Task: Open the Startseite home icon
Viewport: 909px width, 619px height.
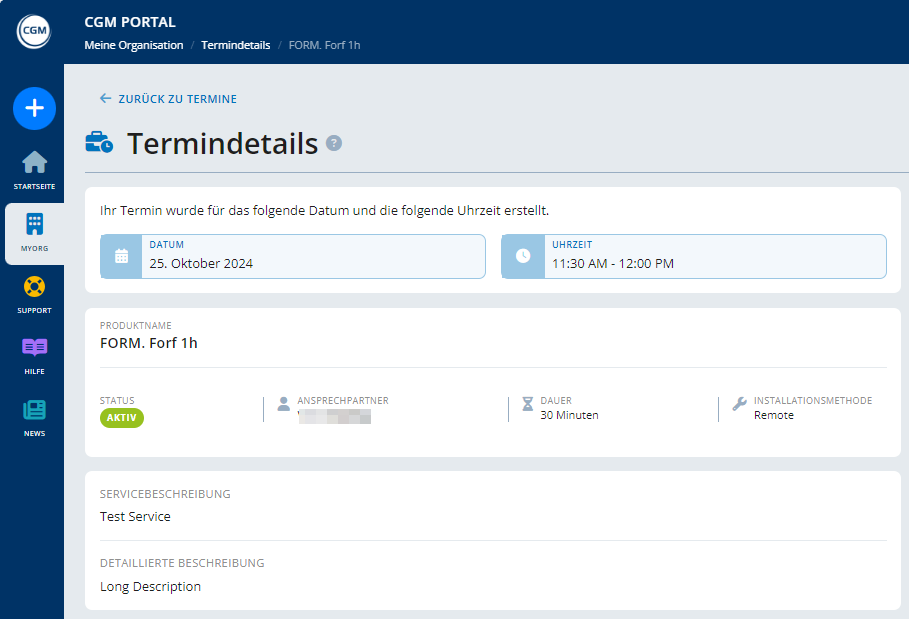Action: point(34,160)
